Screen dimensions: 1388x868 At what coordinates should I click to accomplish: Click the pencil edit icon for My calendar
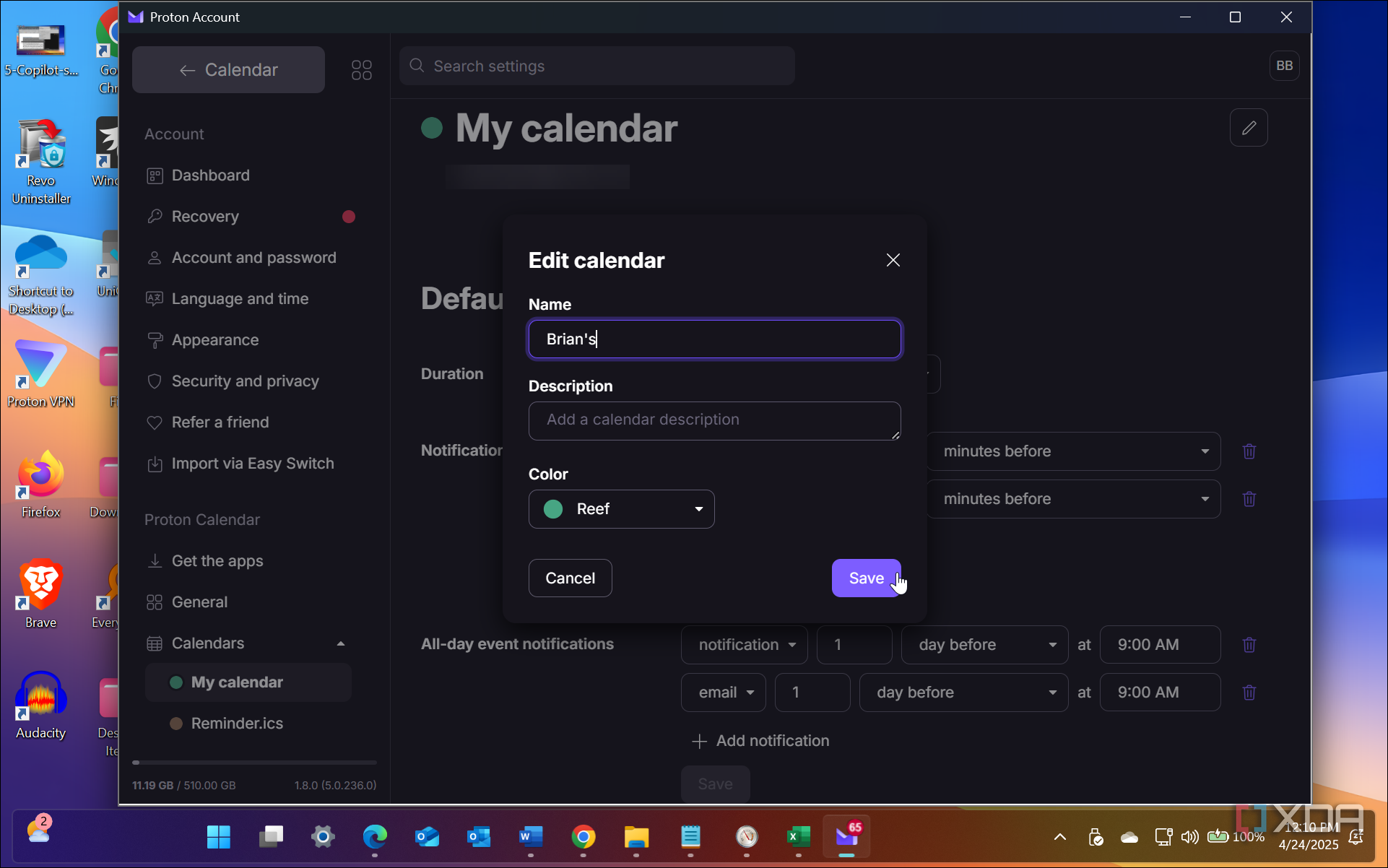1249,128
